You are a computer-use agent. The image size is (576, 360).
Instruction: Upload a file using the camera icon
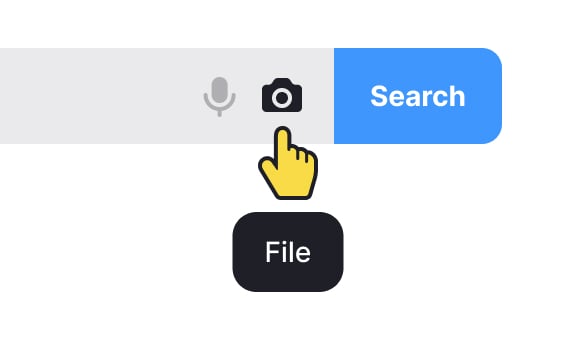tap(282, 95)
